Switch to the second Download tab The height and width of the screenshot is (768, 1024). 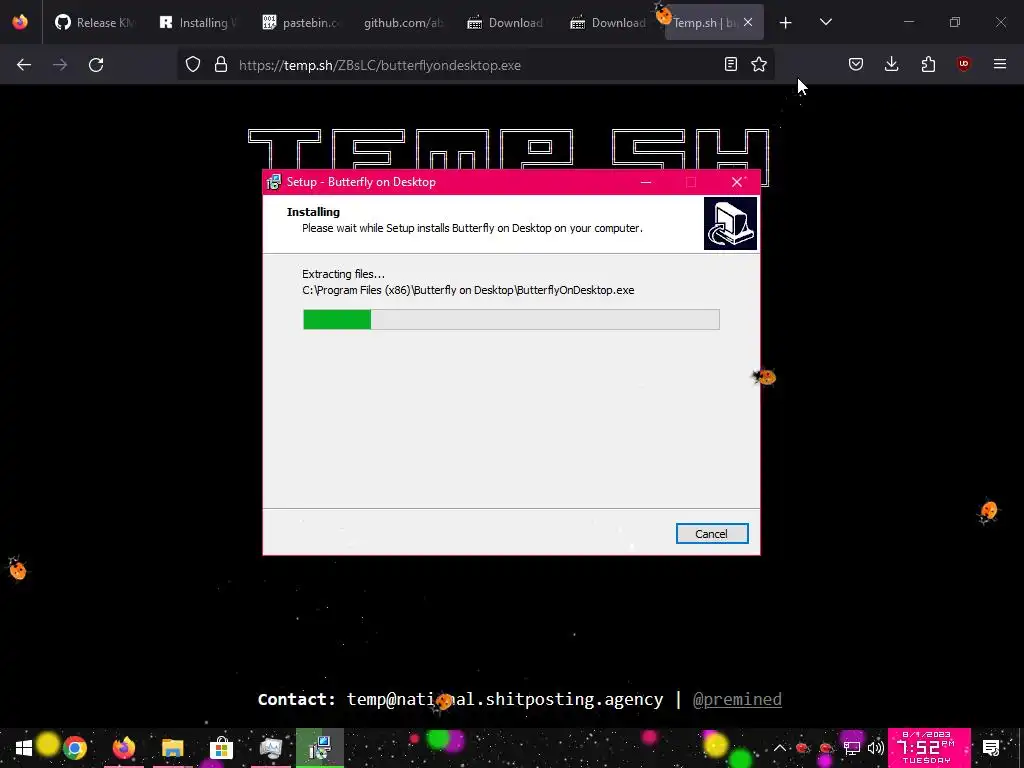pyautogui.click(x=609, y=22)
